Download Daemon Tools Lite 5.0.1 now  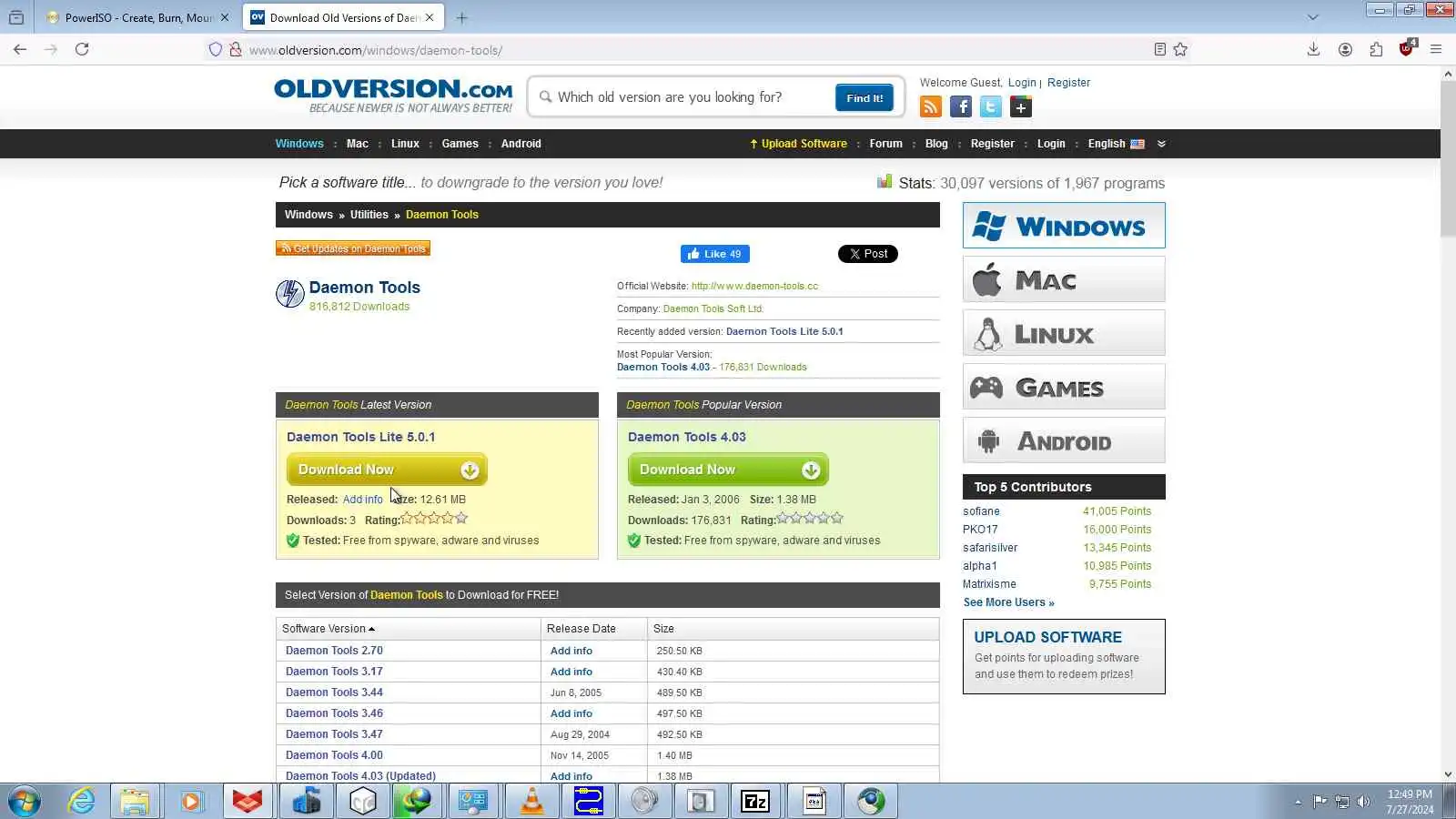(x=387, y=470)
